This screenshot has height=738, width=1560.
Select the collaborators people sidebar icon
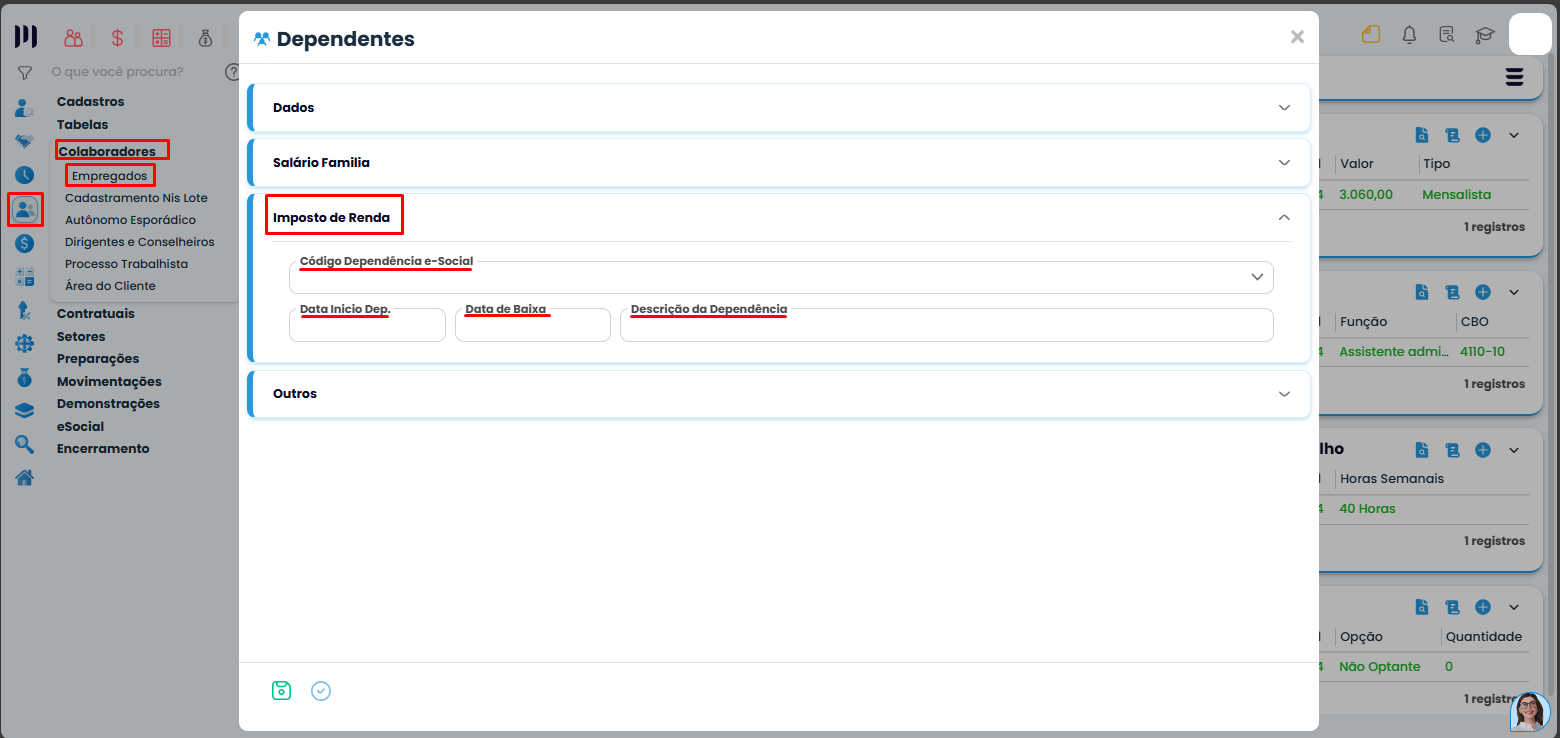(25, 209)
